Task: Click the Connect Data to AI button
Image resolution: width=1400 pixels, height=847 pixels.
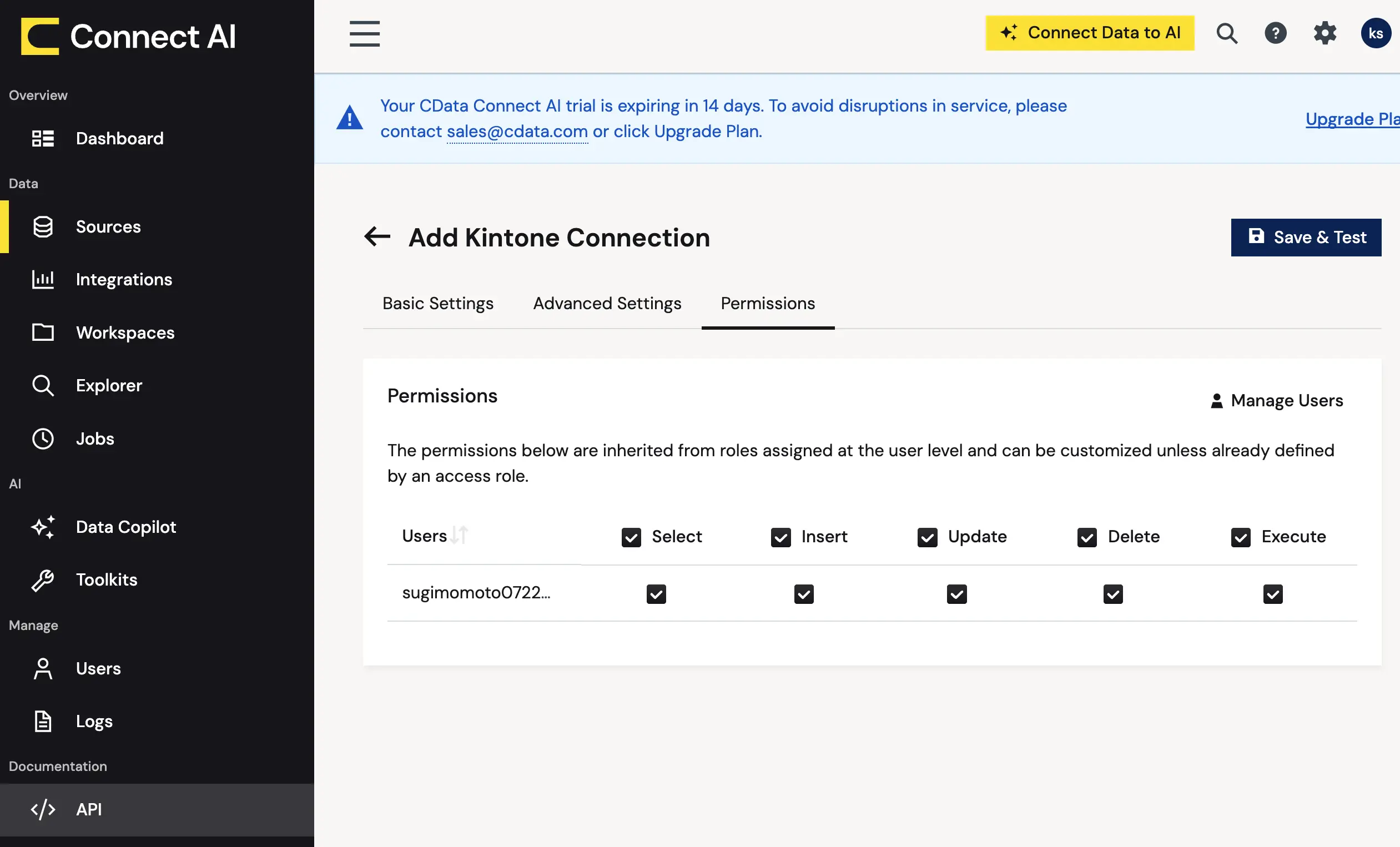Action: (1090, 33)
